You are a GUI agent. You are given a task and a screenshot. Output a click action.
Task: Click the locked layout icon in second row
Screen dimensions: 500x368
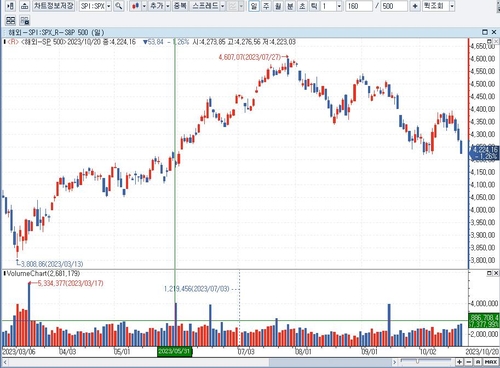pyautogui.click(x=25, y=21)
